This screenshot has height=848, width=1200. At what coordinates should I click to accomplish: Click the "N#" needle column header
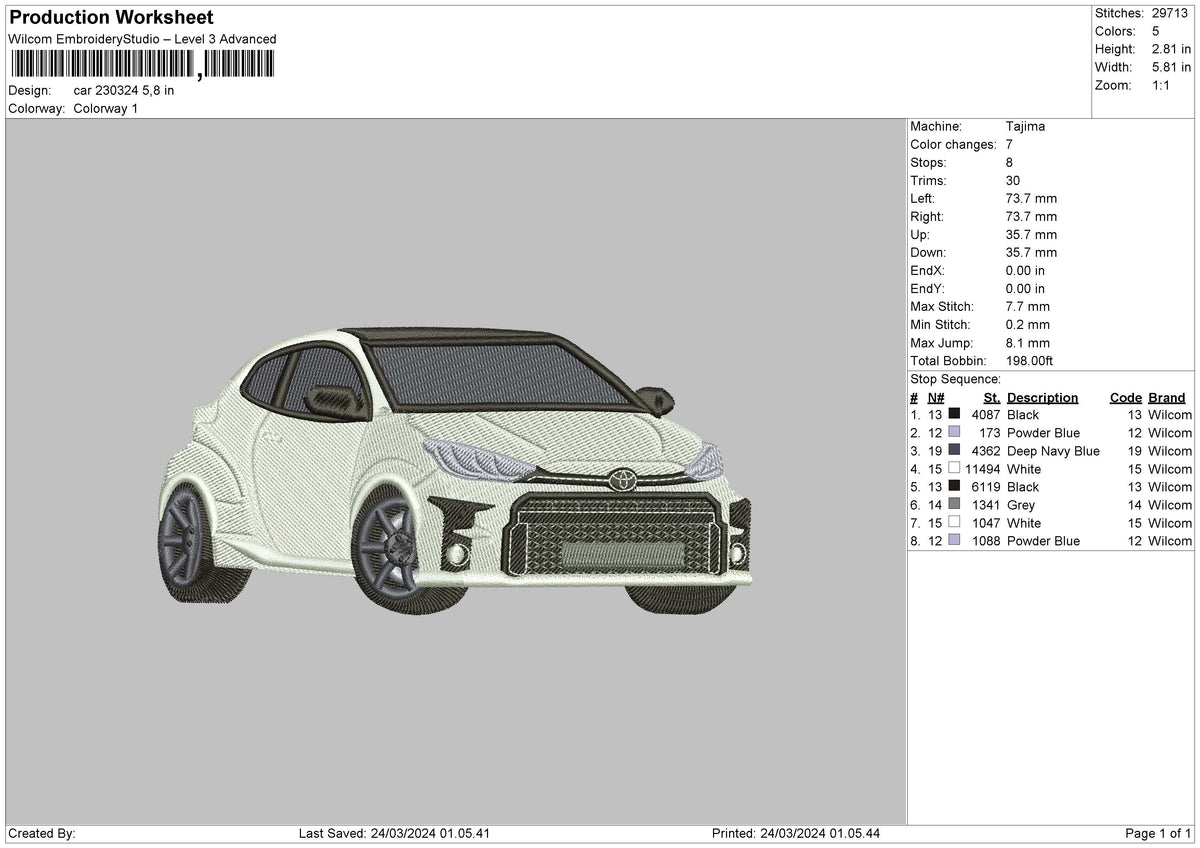click(936, 397)
